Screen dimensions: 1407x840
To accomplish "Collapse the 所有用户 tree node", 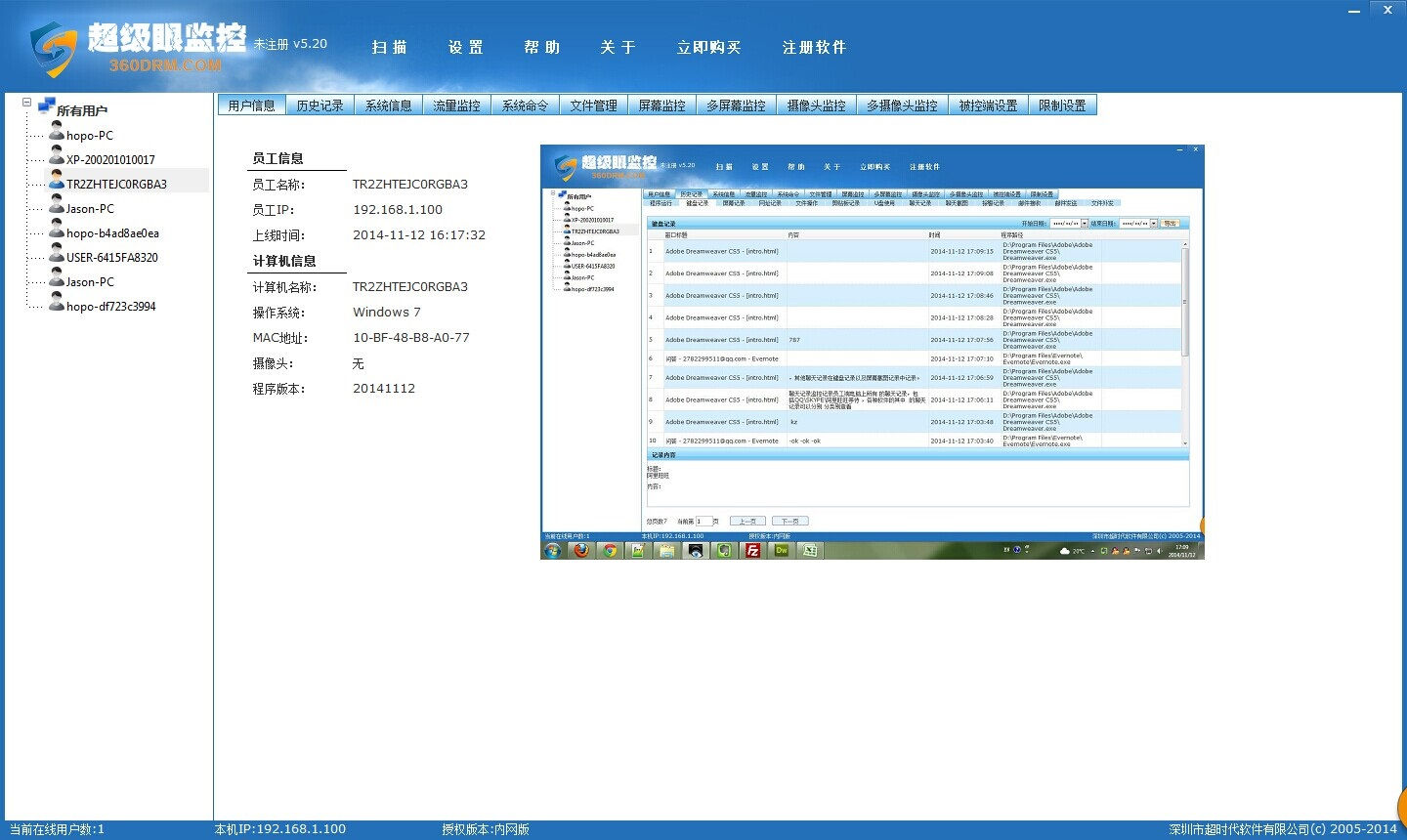I will tap(26, 102).
